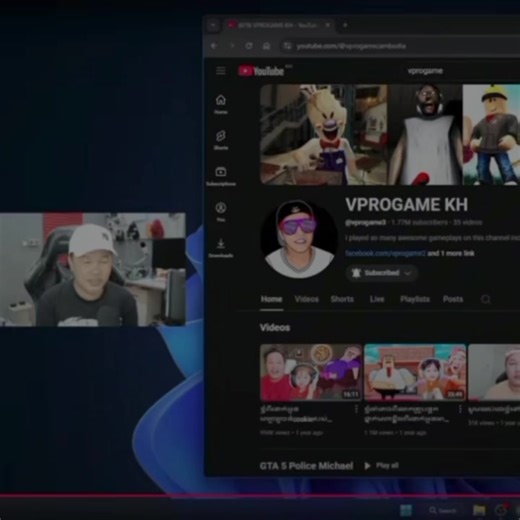The width and height of the screenshot is (520, 520).
Task: Open Downloads in YouTube sidebar
Action: [221, 248]
